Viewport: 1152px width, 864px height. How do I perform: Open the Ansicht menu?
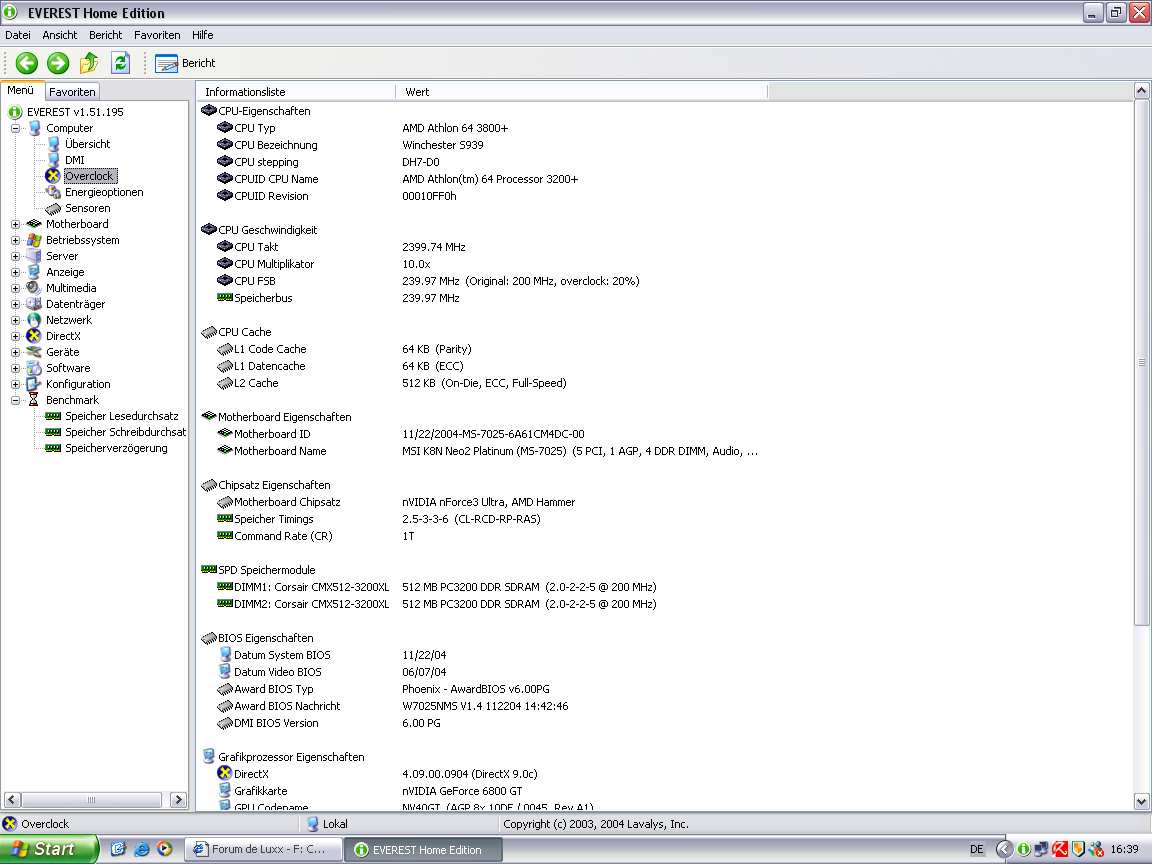60,35
